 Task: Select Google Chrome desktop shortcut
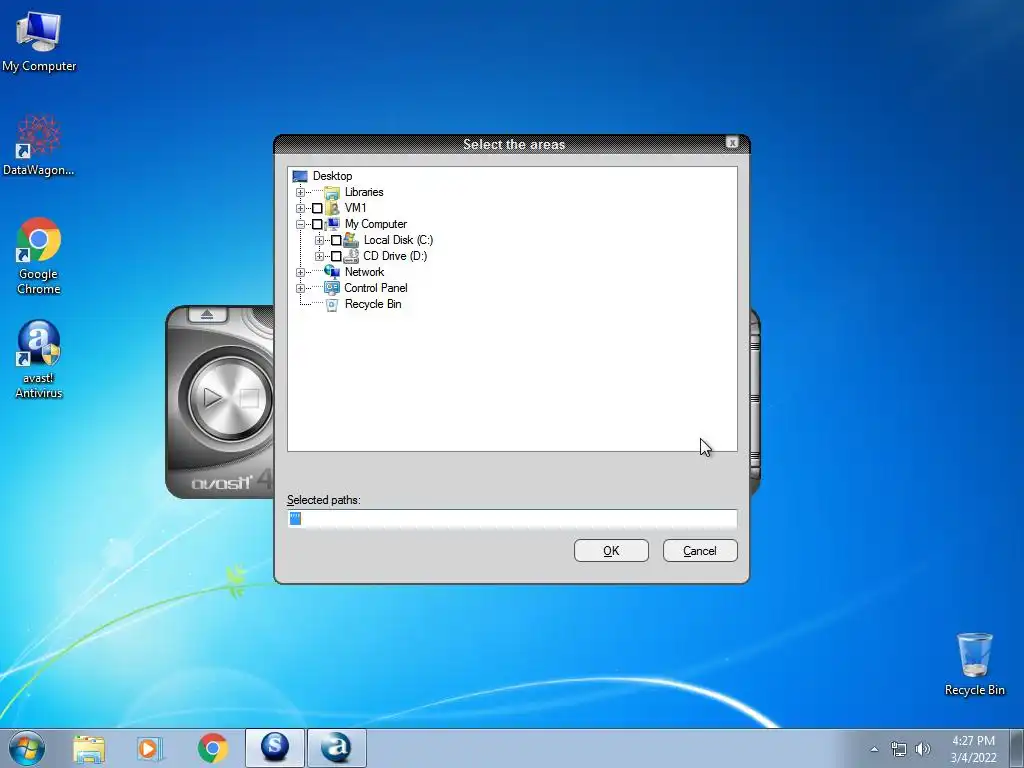pyautogui.click(x=39, y=256)
